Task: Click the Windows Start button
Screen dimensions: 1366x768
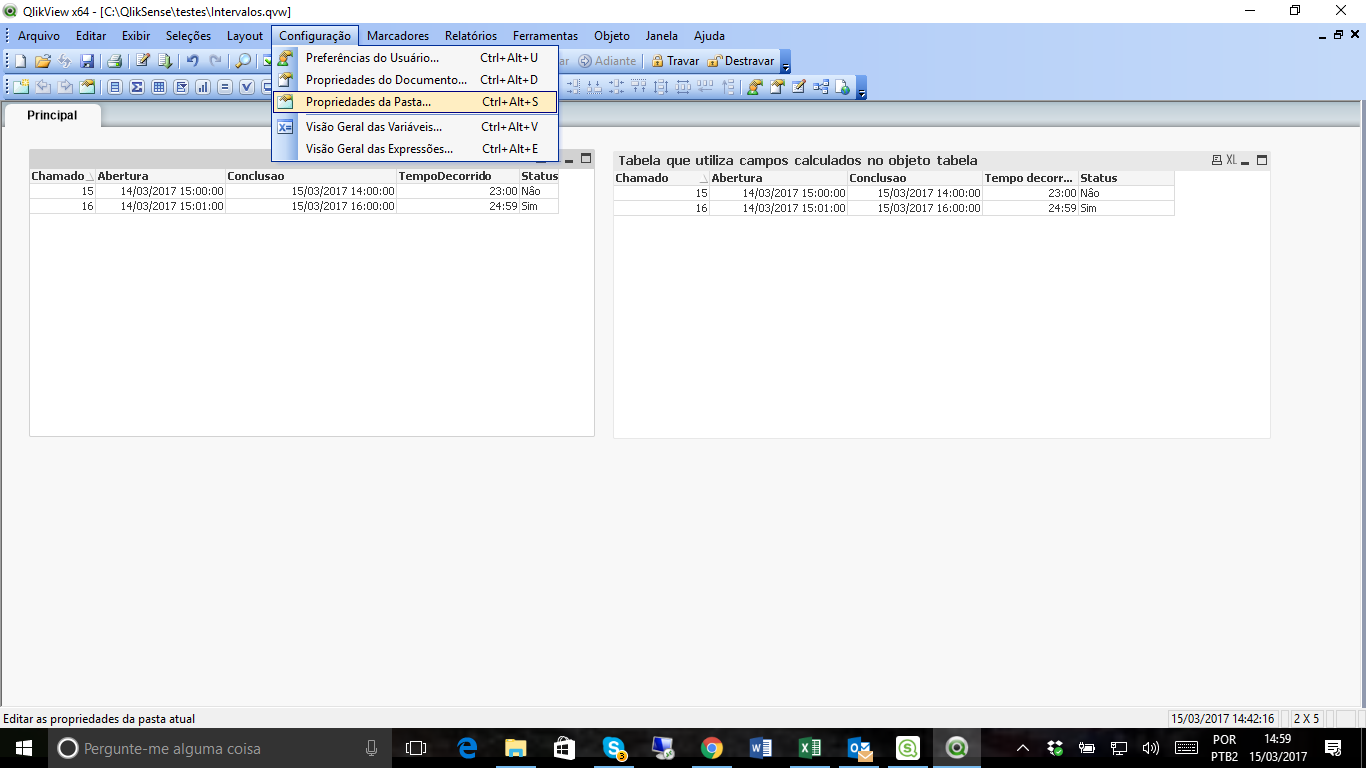Action: (23, 747)
